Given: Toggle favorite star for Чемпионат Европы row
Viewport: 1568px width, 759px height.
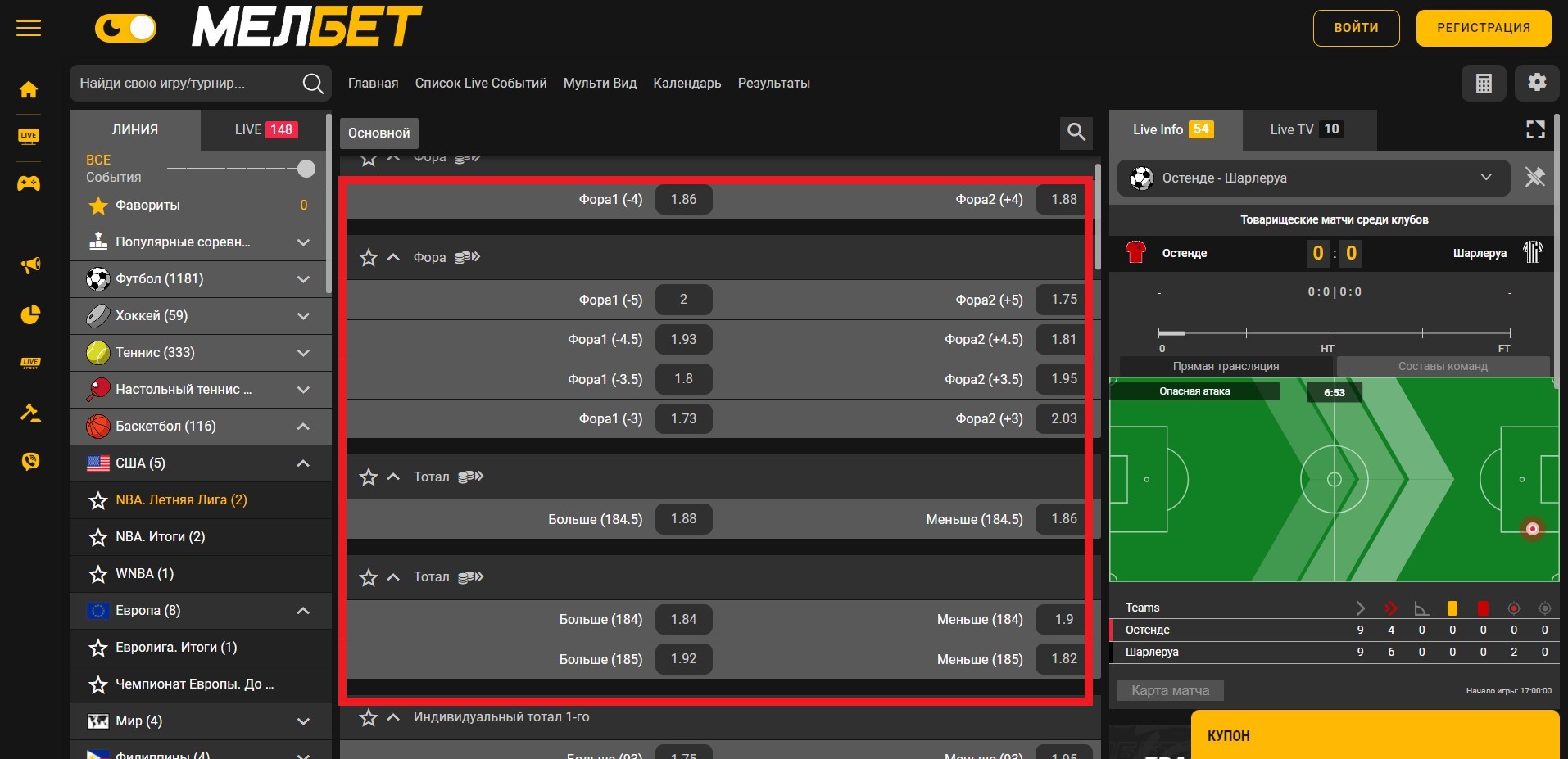Looking at the screenshot, I should [98, 684].
